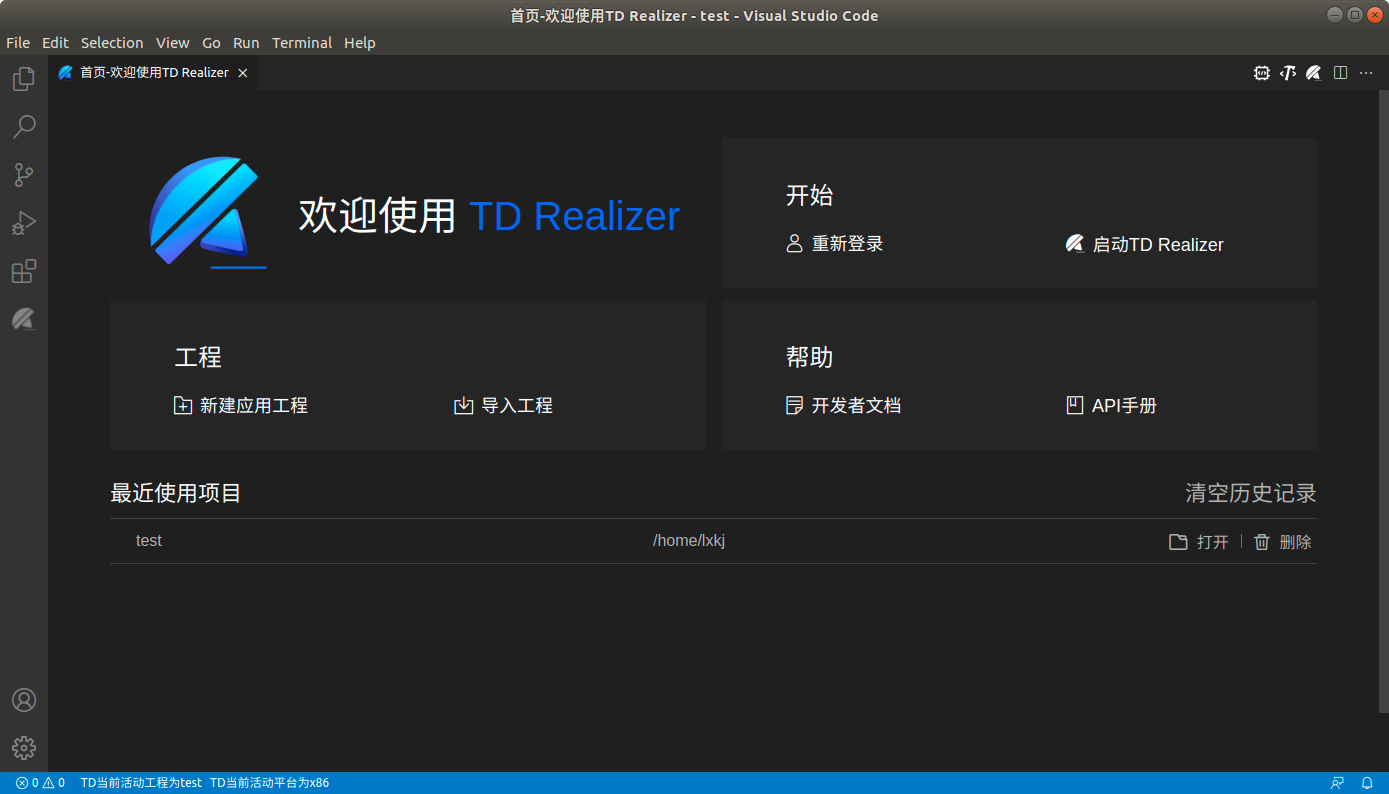Click the hammer build icon in editor toolbar
The image size is (1389, 794).
pos(1288,73)
